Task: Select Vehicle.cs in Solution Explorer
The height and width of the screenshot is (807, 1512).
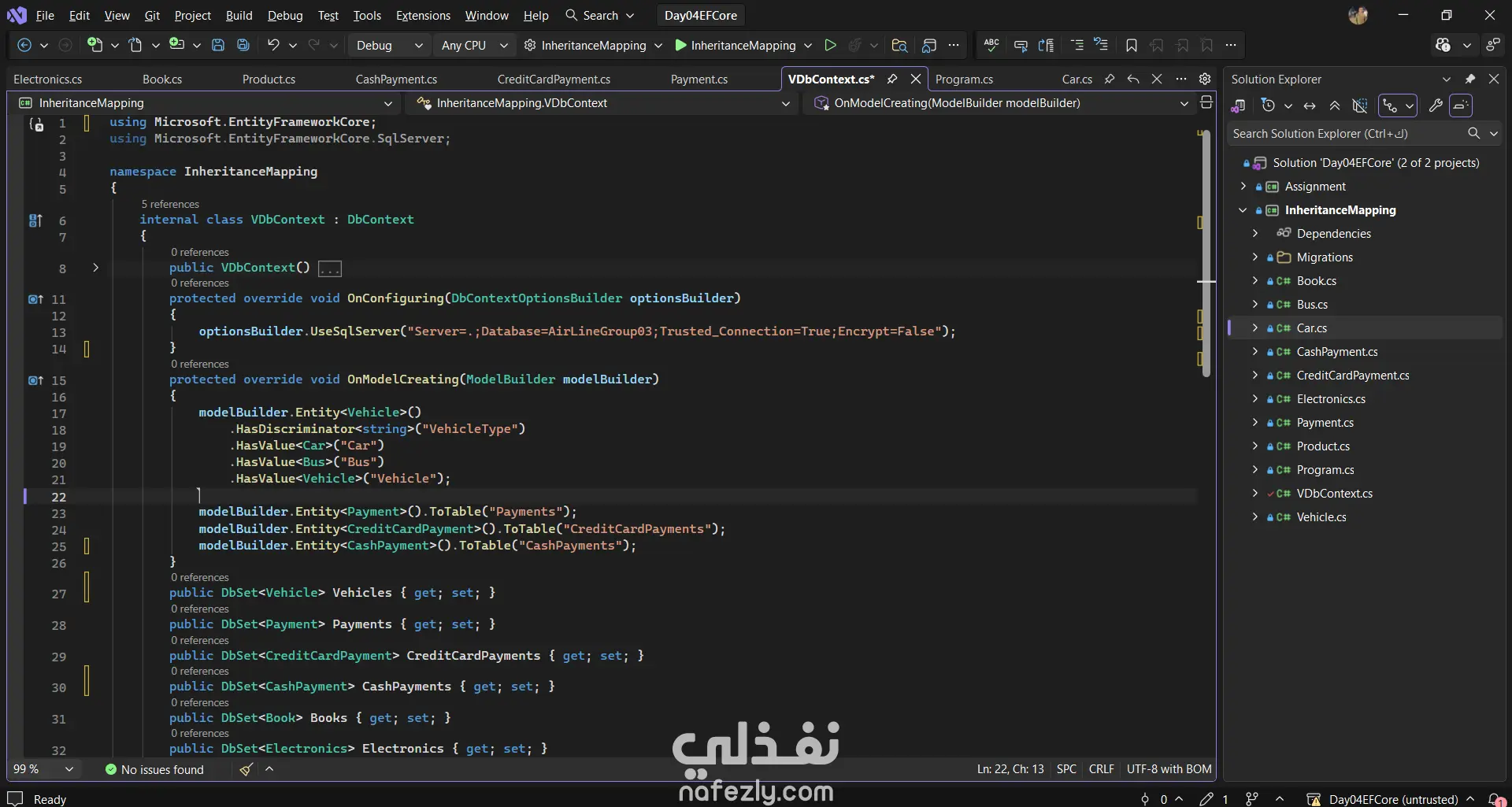Action: click(x=1321, y=517)
